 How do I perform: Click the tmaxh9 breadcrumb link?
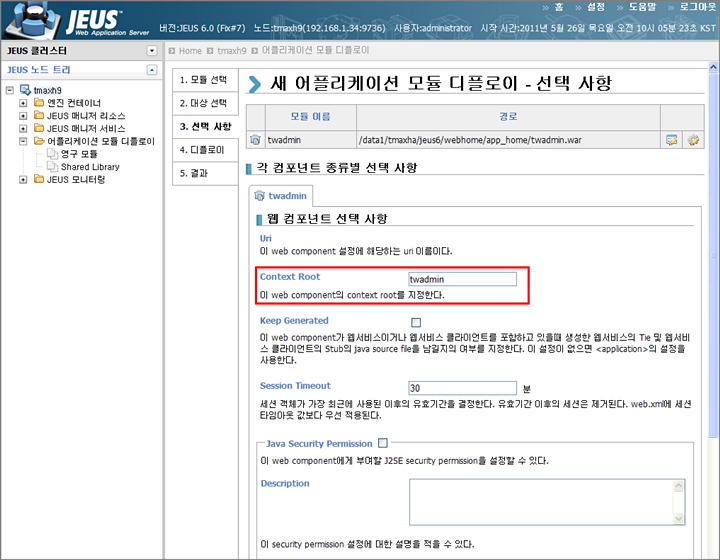pos(232,50)
